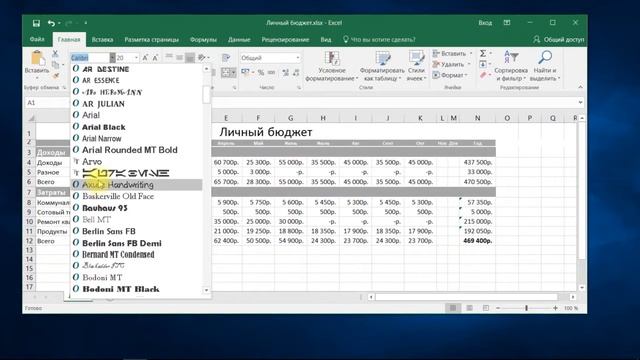
Task: Open the AutoSum dropdown arrow
Action: coord(490,53)
